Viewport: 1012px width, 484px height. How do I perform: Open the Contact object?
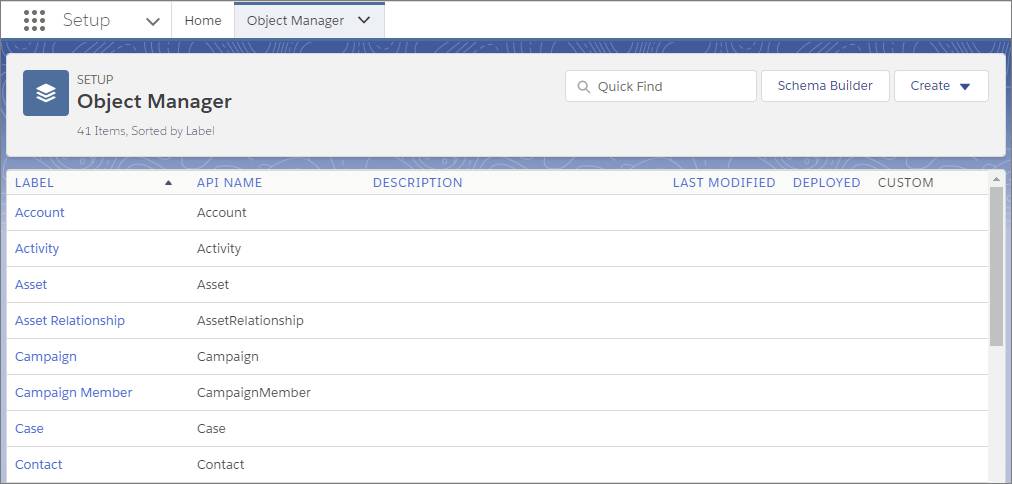pos(39,465)
